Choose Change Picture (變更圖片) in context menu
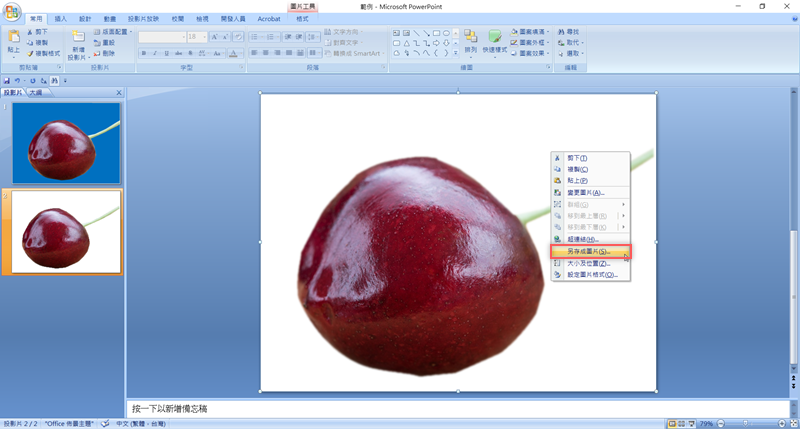 [x=585, y=192]
